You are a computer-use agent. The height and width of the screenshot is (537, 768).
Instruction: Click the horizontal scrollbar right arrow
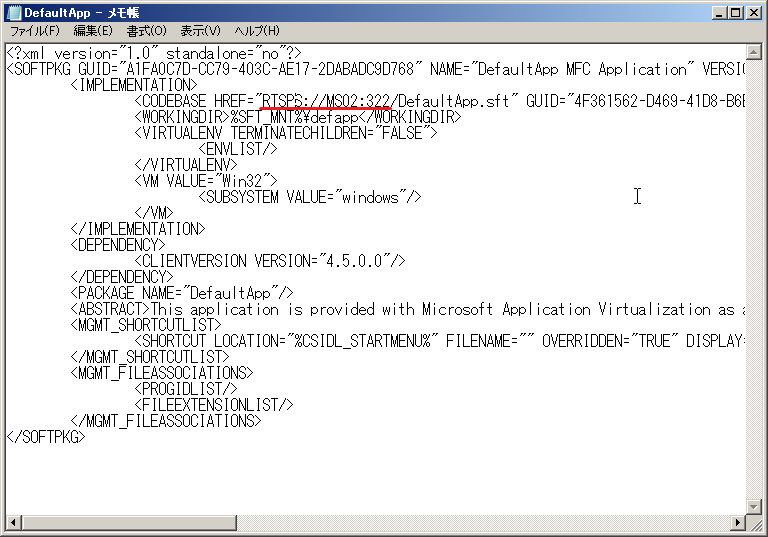[x=738, y=523]
